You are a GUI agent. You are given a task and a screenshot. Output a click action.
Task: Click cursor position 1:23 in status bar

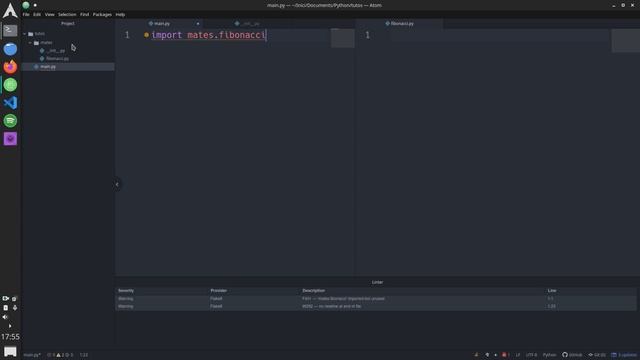tap(84, 355)
